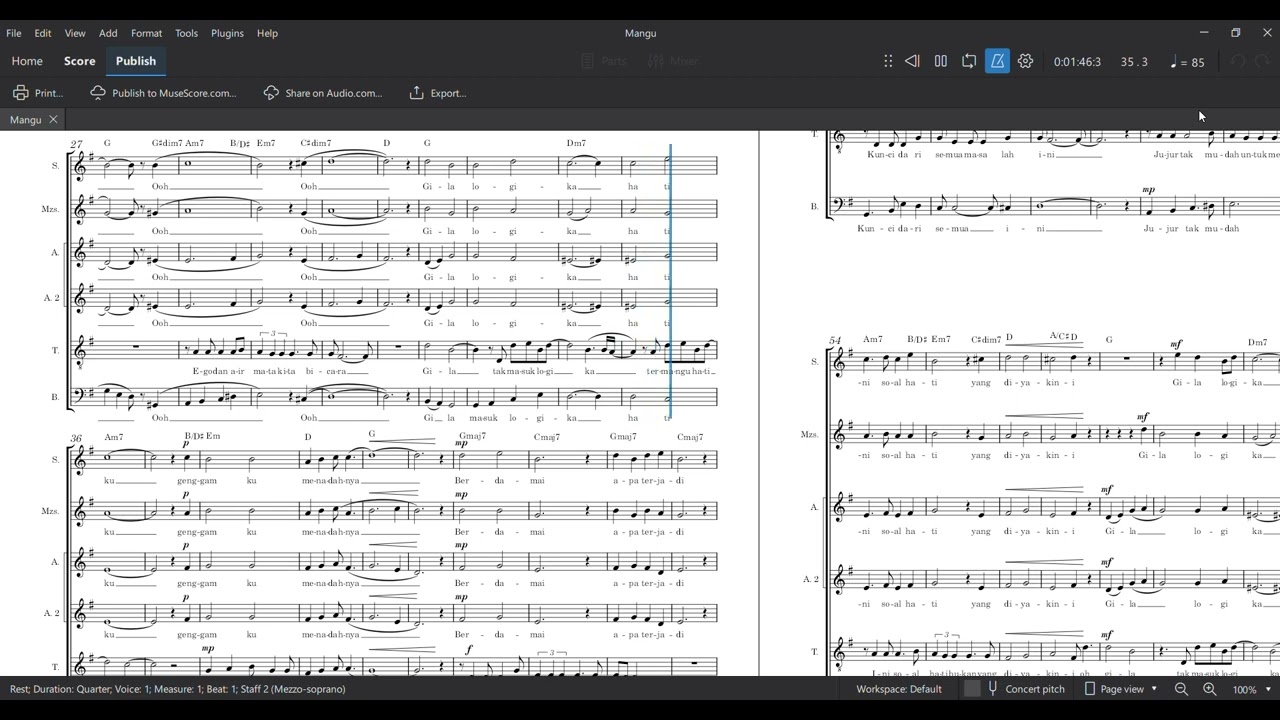Open the 100% zoom level dropdown
Viewport: 1280px width, 720px height.
pos(1252,689)
